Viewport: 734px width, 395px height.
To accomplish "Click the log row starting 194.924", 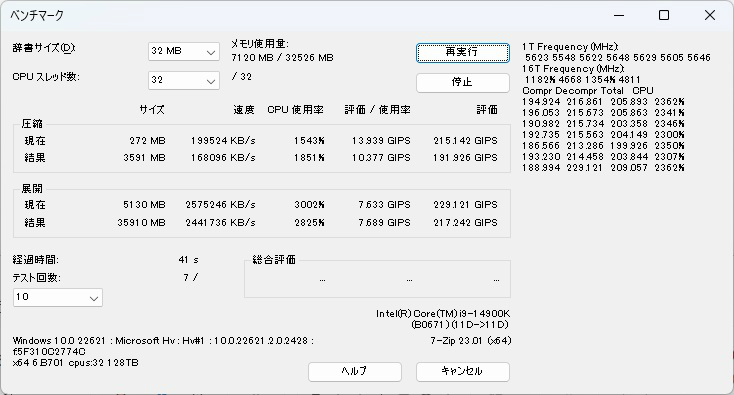I will (603, 102).
